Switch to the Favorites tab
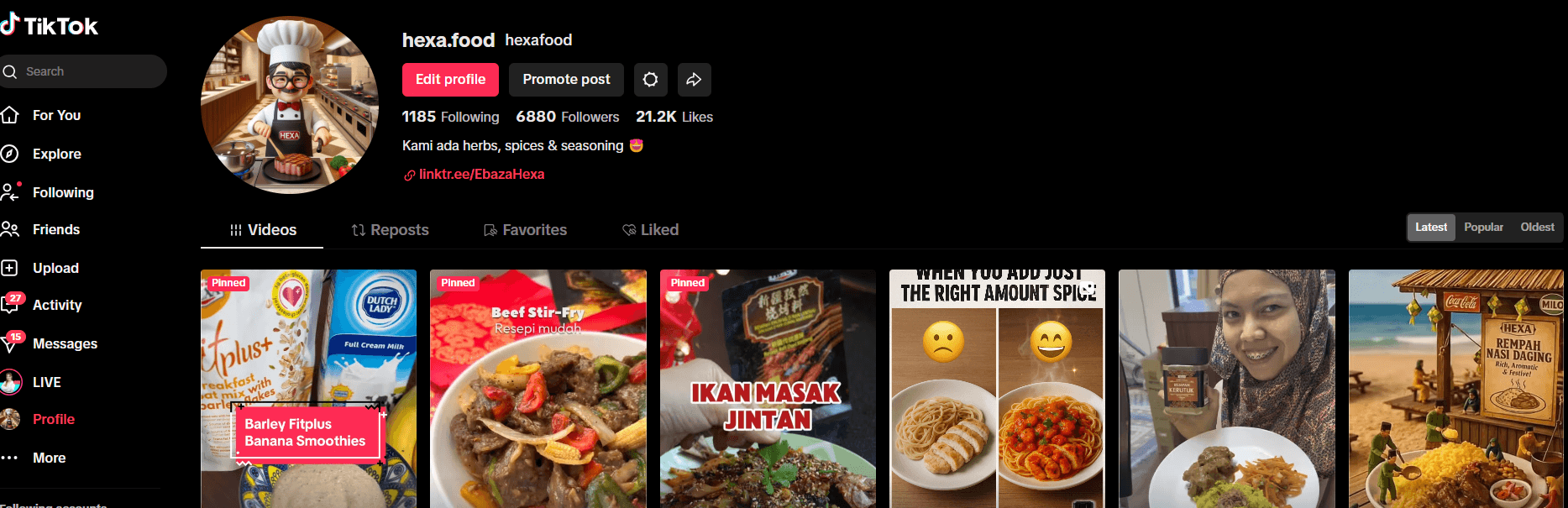The height and width of the screenshot is (508, 1568). pos(525,230)
